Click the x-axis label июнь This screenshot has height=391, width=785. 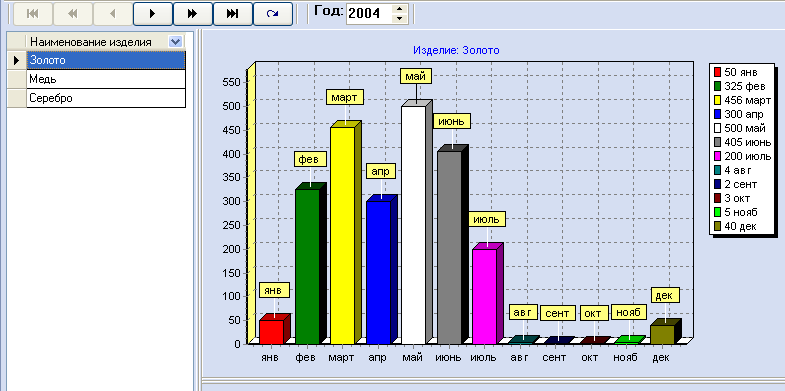pyautogui.click(x=448, y=357)
